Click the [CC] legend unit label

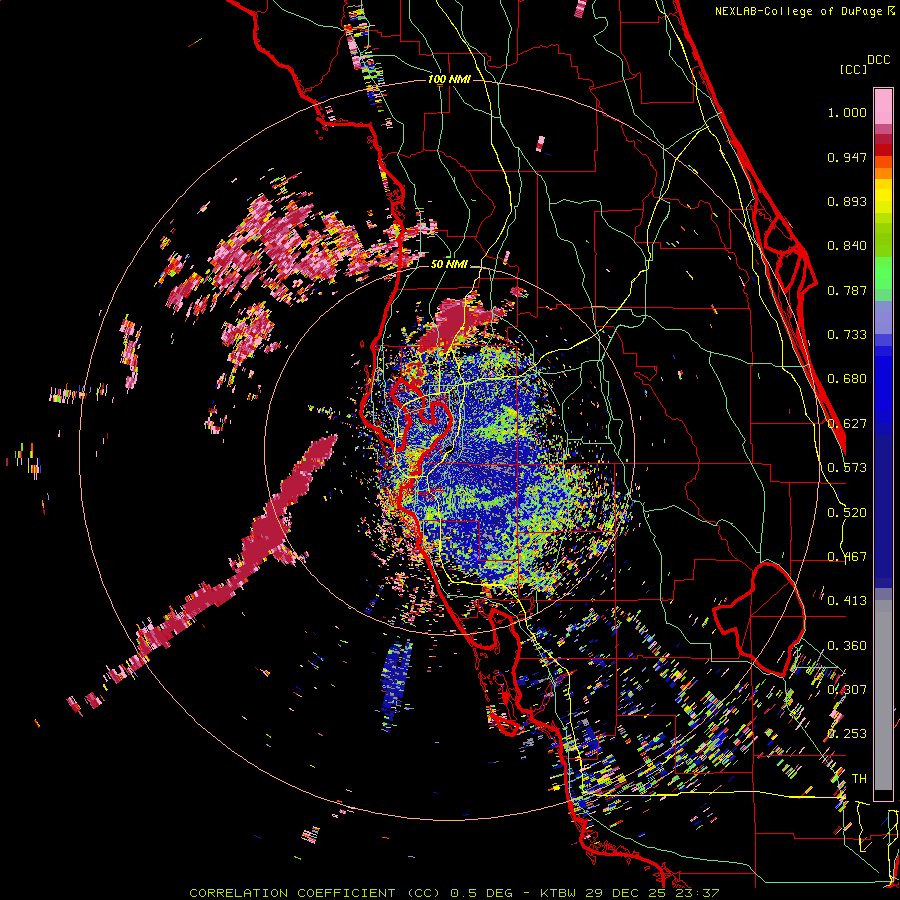pos(854,69)
